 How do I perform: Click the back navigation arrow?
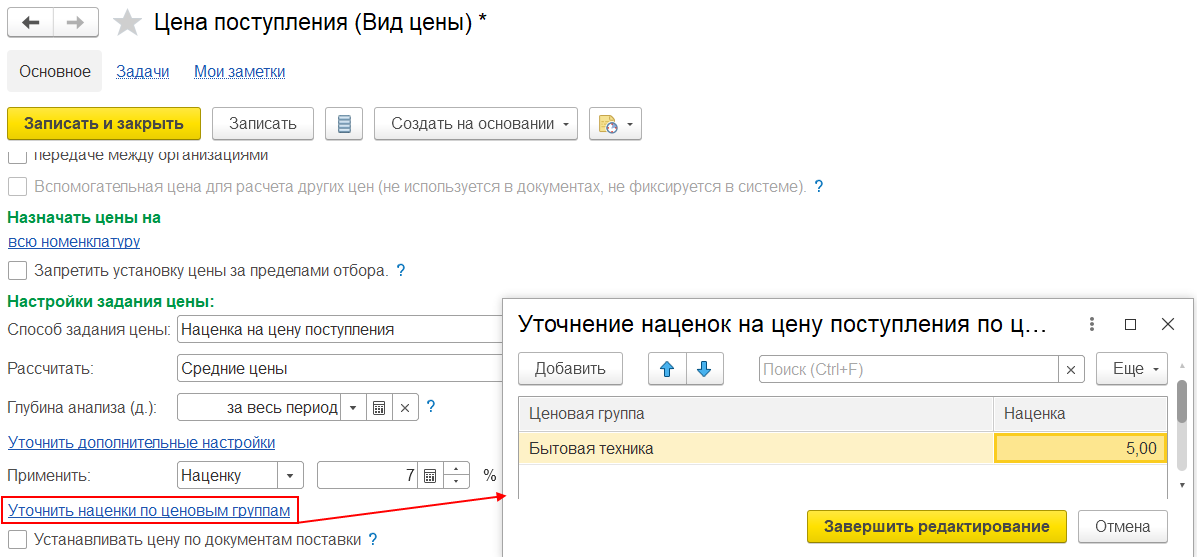click(x=30, y=22)
